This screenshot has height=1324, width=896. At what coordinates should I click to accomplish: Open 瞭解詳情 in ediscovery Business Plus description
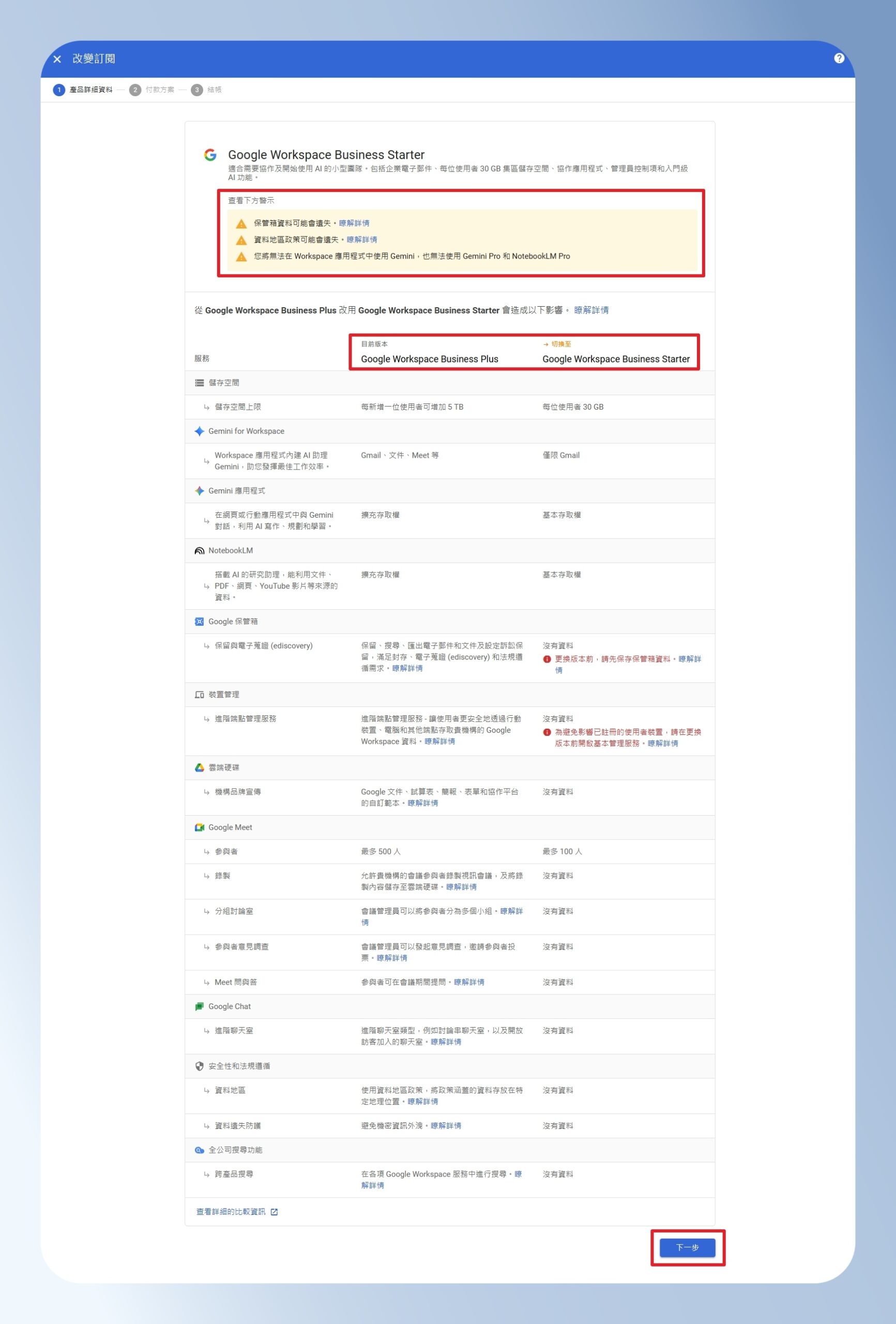pyautogui.click(x=407, y=668)
